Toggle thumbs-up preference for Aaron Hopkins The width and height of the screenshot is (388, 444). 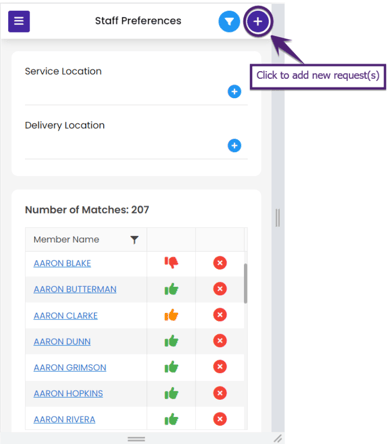click(171, 393)
